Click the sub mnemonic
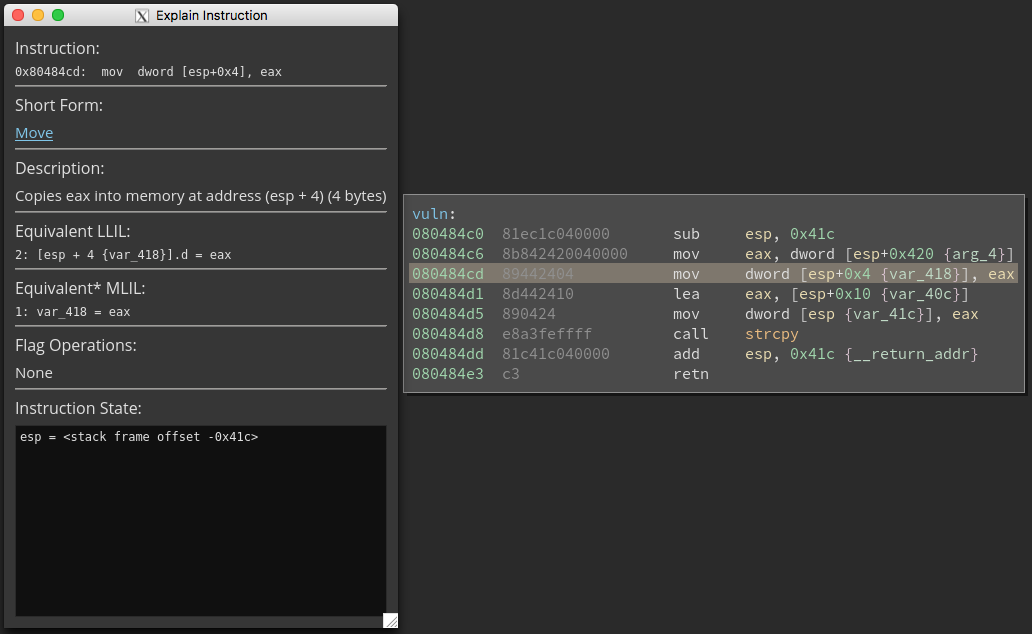The image size is (1032, 634). click(686, 234)
